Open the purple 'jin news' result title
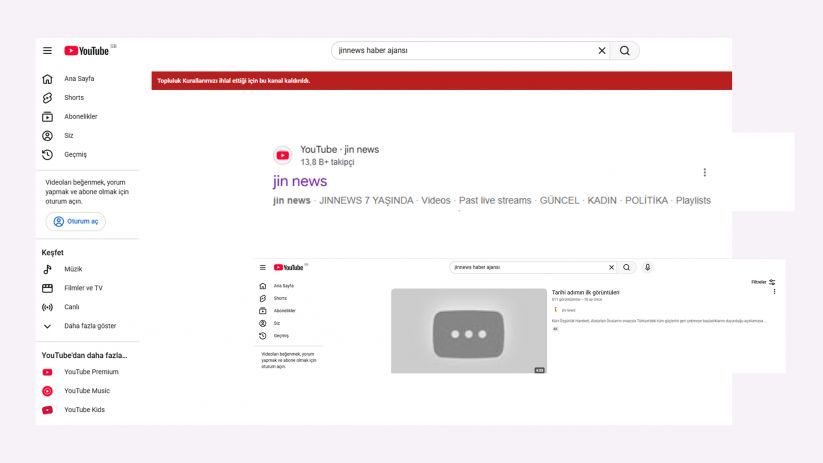 [300, 181]
